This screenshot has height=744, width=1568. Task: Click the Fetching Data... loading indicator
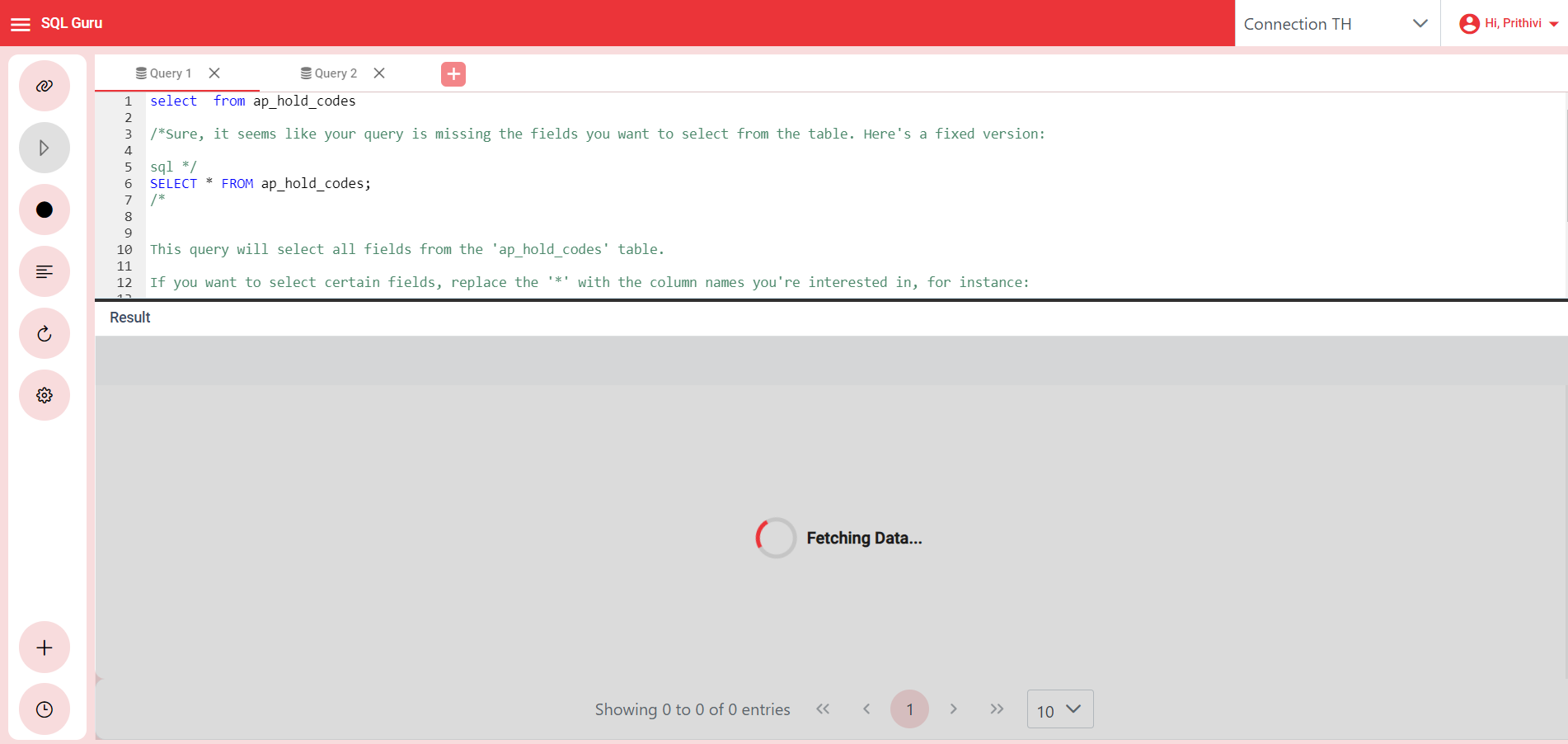click(x=838, y=538)
